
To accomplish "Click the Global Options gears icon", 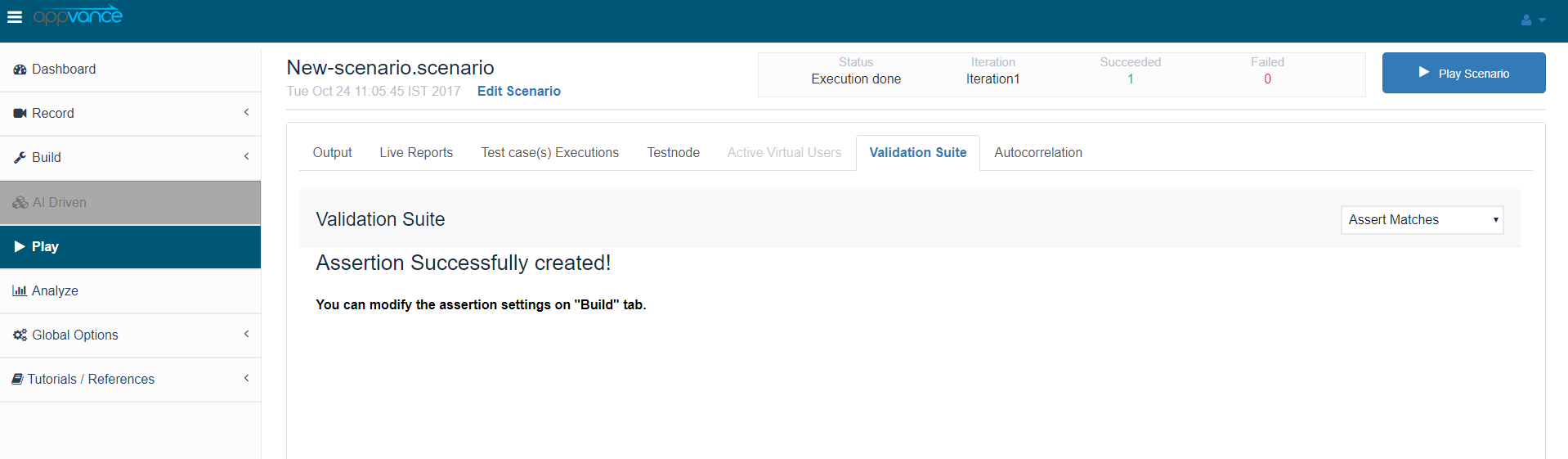I will pos(20,335).
